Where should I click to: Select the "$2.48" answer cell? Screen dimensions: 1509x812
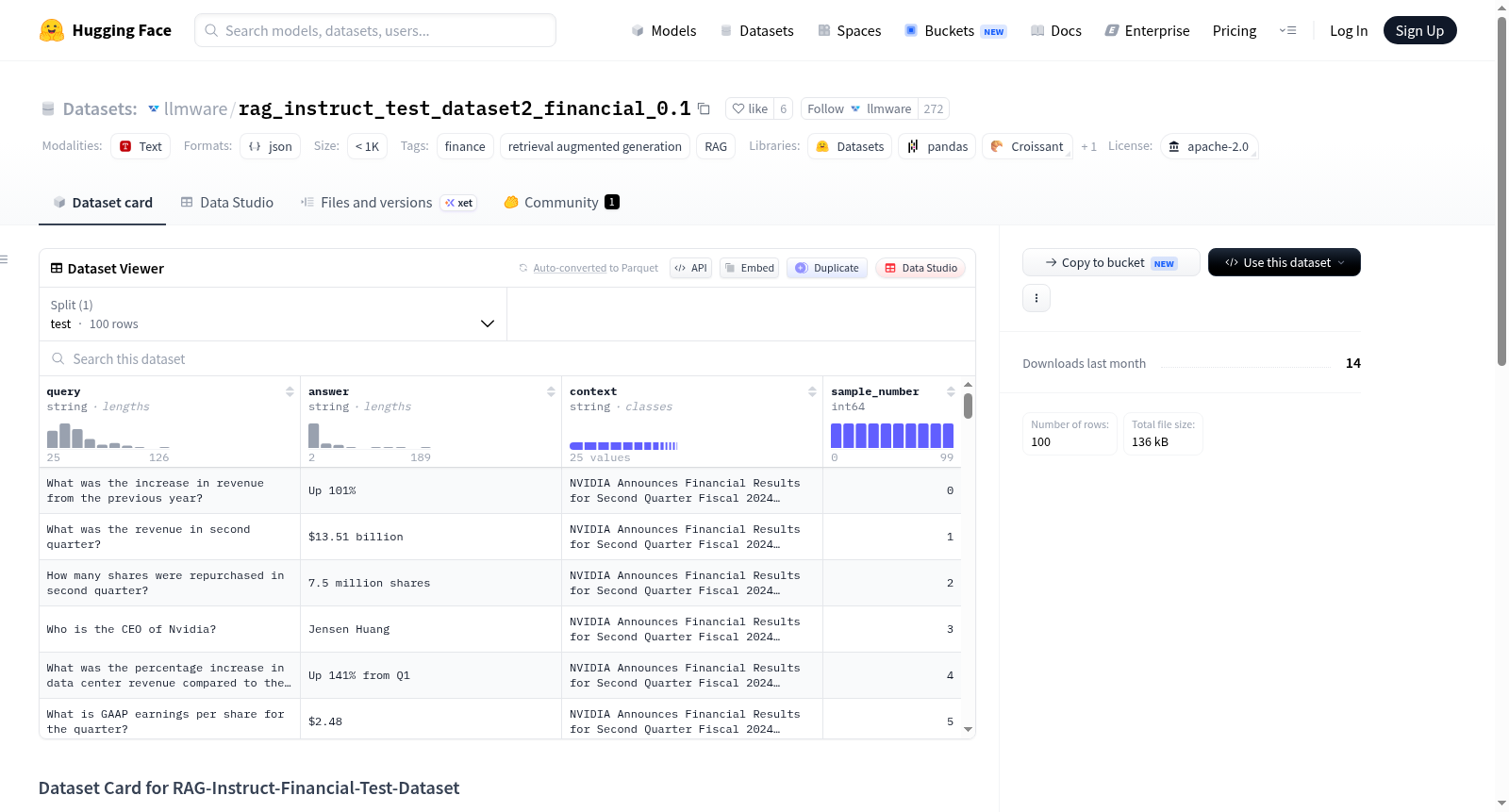(x=431, y=719)
